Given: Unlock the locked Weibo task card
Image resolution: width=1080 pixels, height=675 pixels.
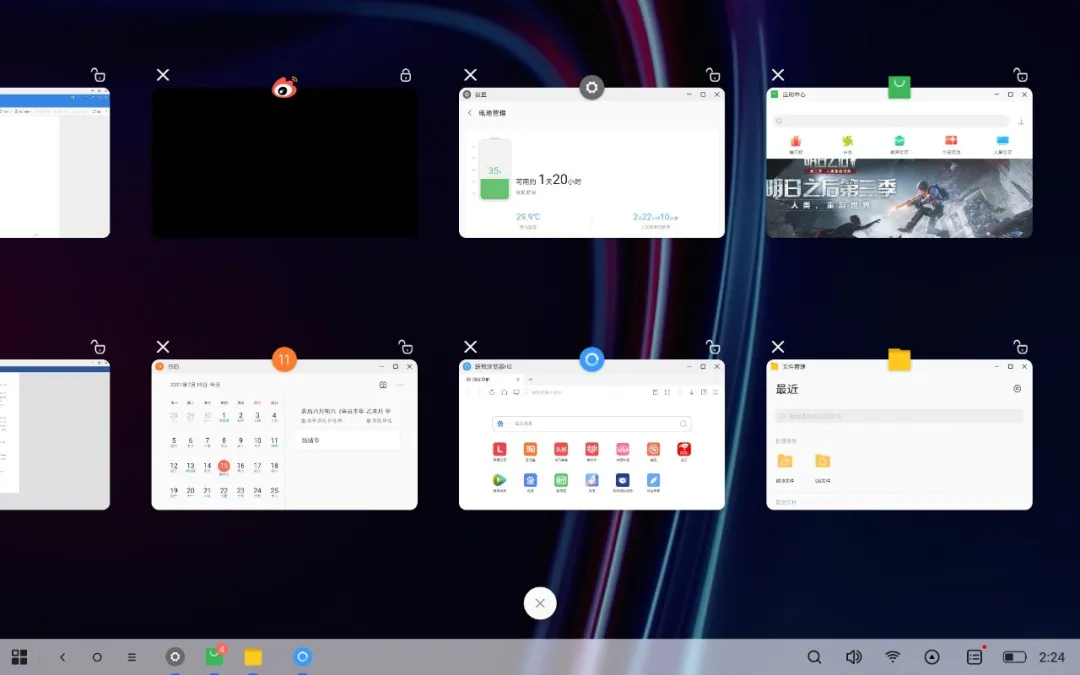Looking at the screenshot, I should [x=405, y=75].
